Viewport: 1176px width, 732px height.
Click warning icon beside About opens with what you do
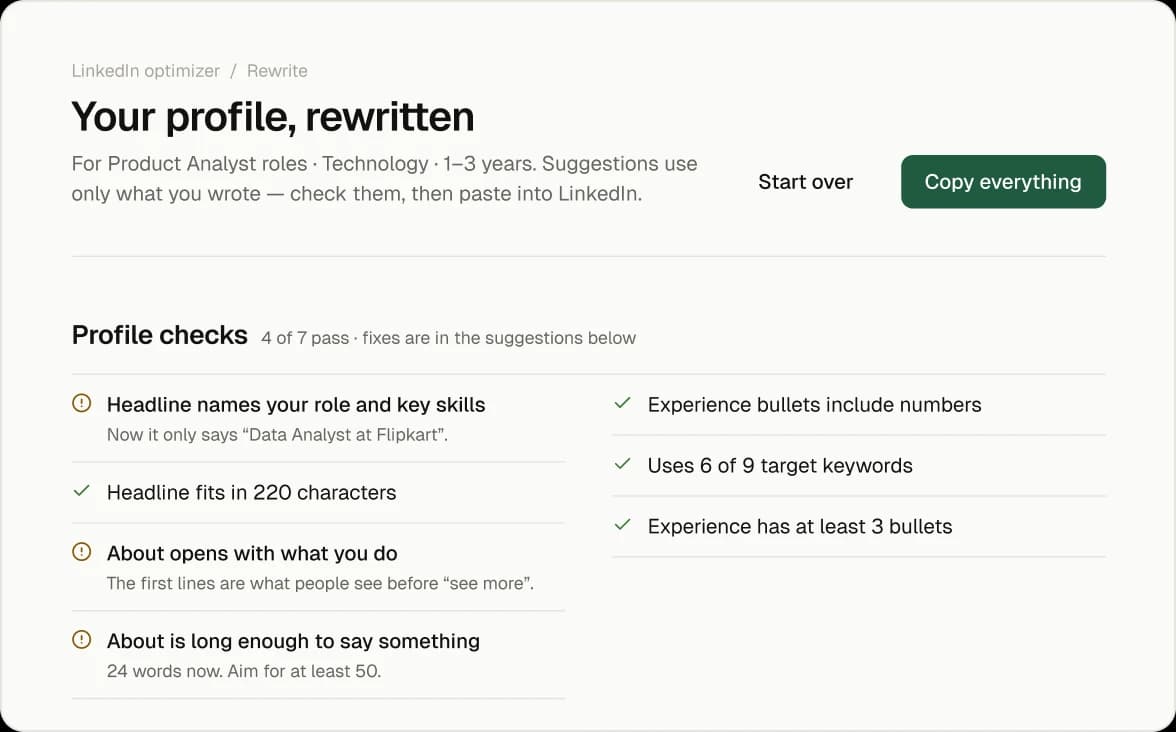[81, 552]
